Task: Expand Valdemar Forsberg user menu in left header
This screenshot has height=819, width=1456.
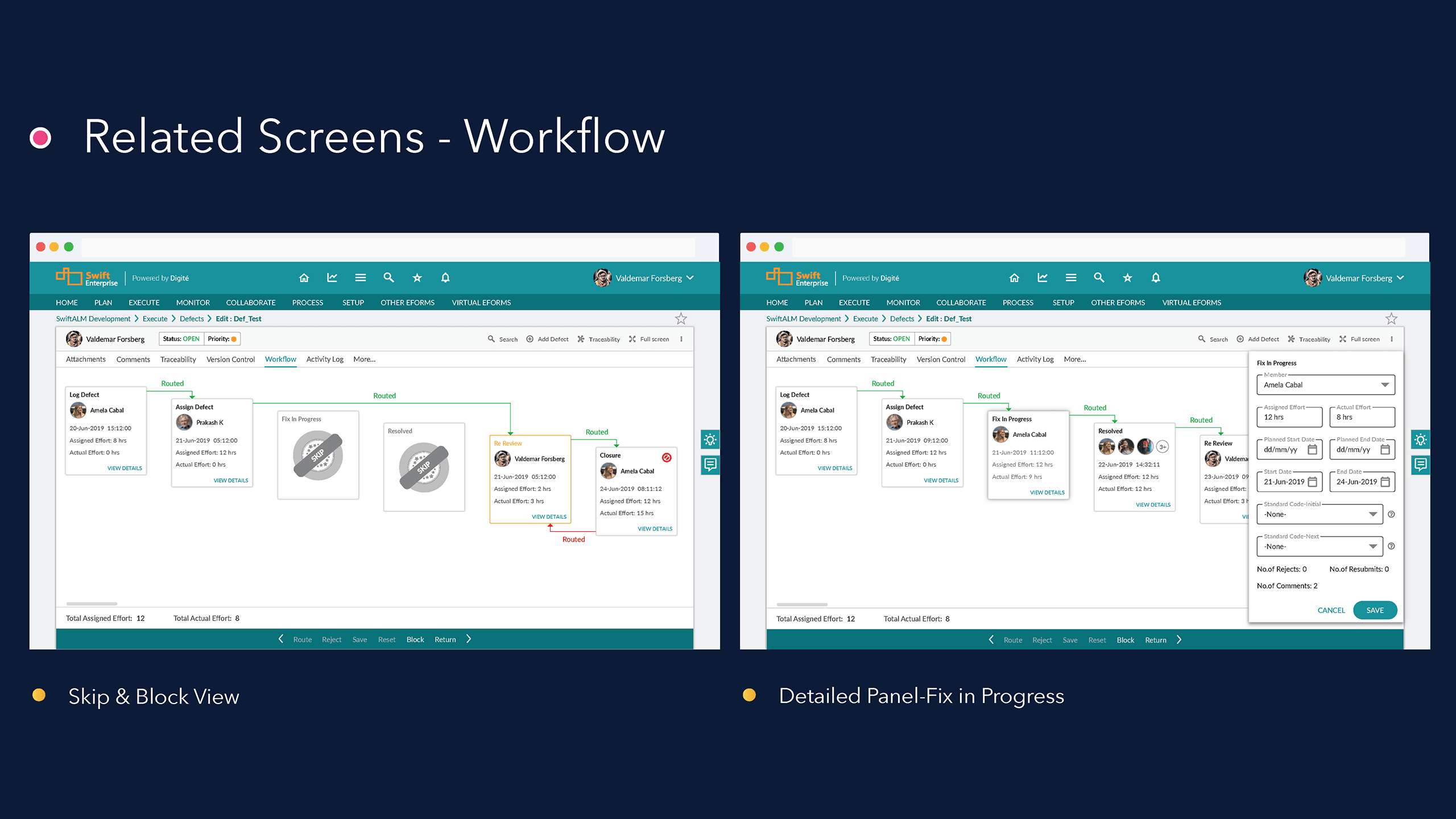Action: click(x=690, y=278)
